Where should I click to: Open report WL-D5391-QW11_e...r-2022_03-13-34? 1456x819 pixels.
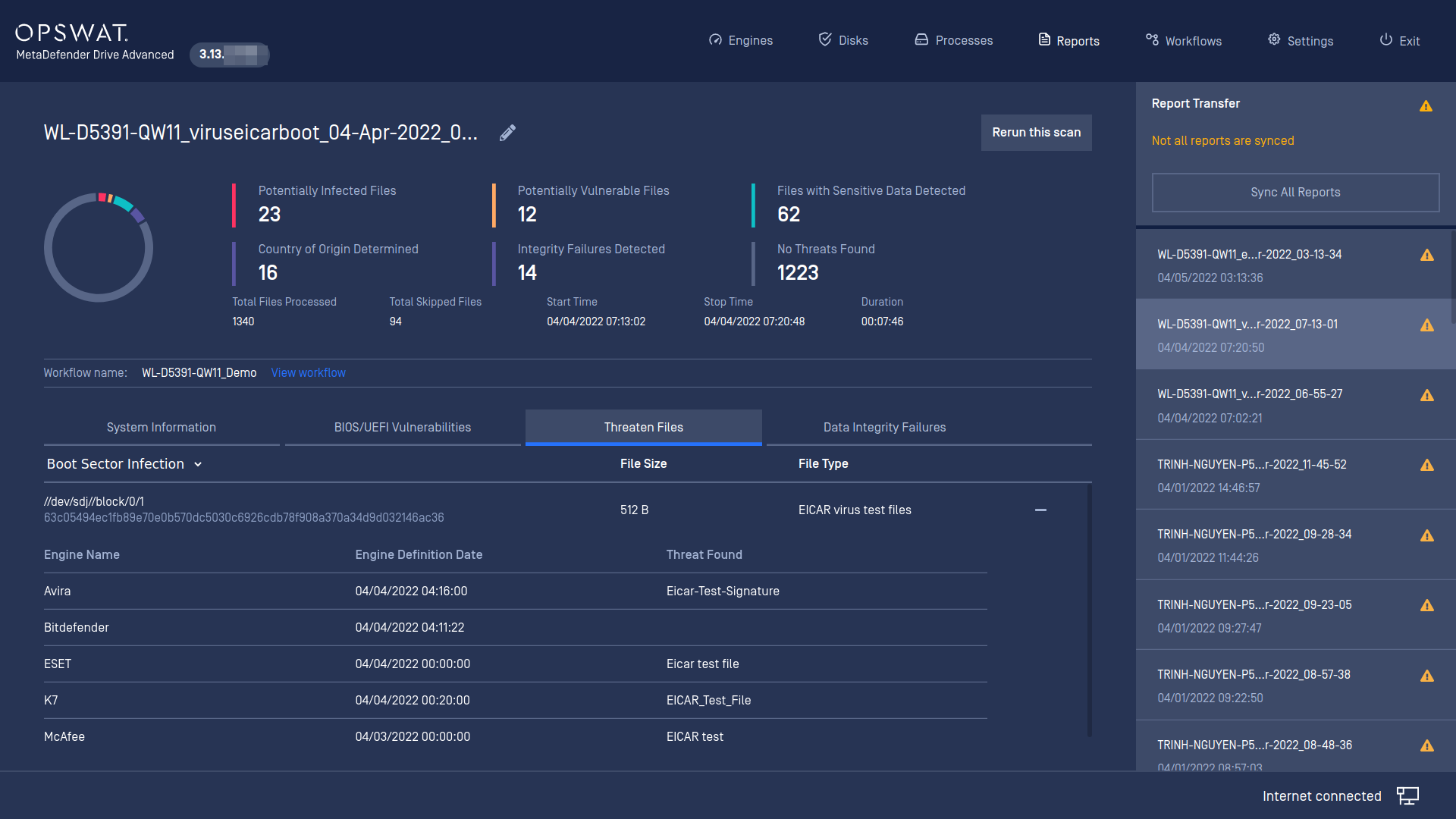pyautogui.click(x=1295, y=265)
